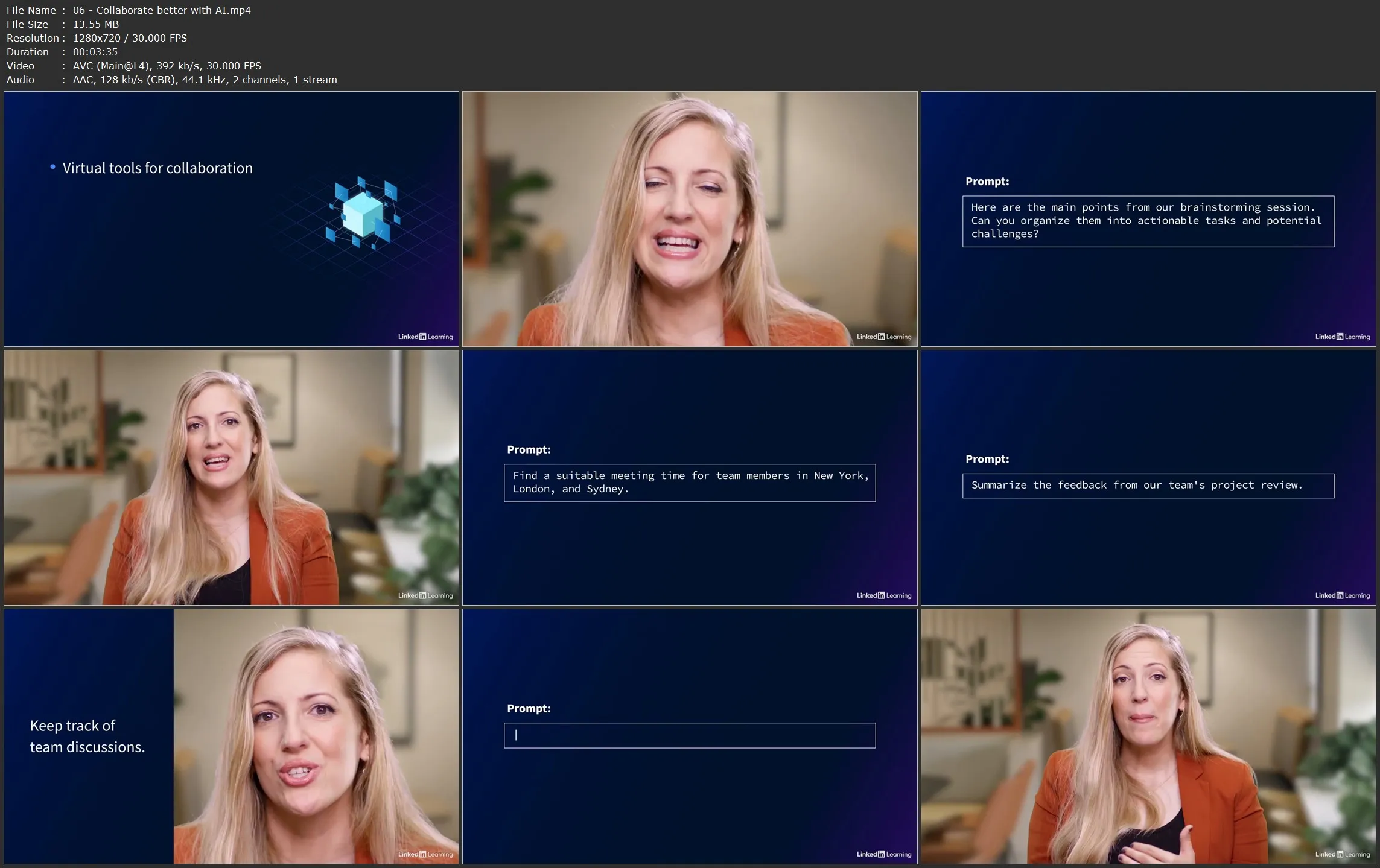Screen dimensions: 1380x868
Task: Click the Keep track of team discussions text
Action: pos(87,737)
